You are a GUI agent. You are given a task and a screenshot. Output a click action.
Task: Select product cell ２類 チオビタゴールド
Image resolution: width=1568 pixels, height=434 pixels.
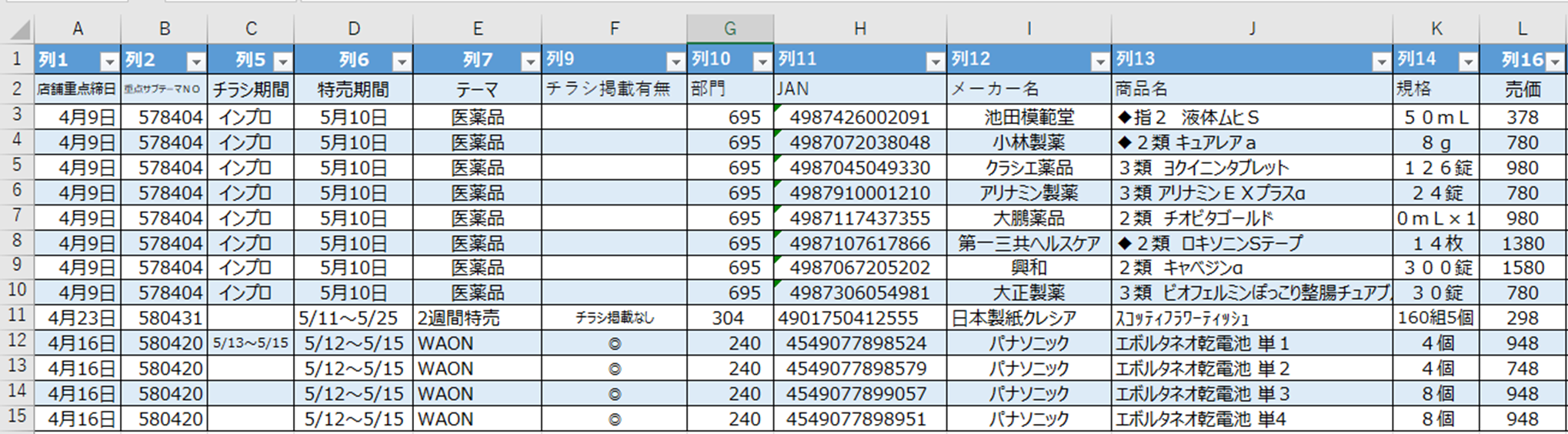tap(1252, 218)
